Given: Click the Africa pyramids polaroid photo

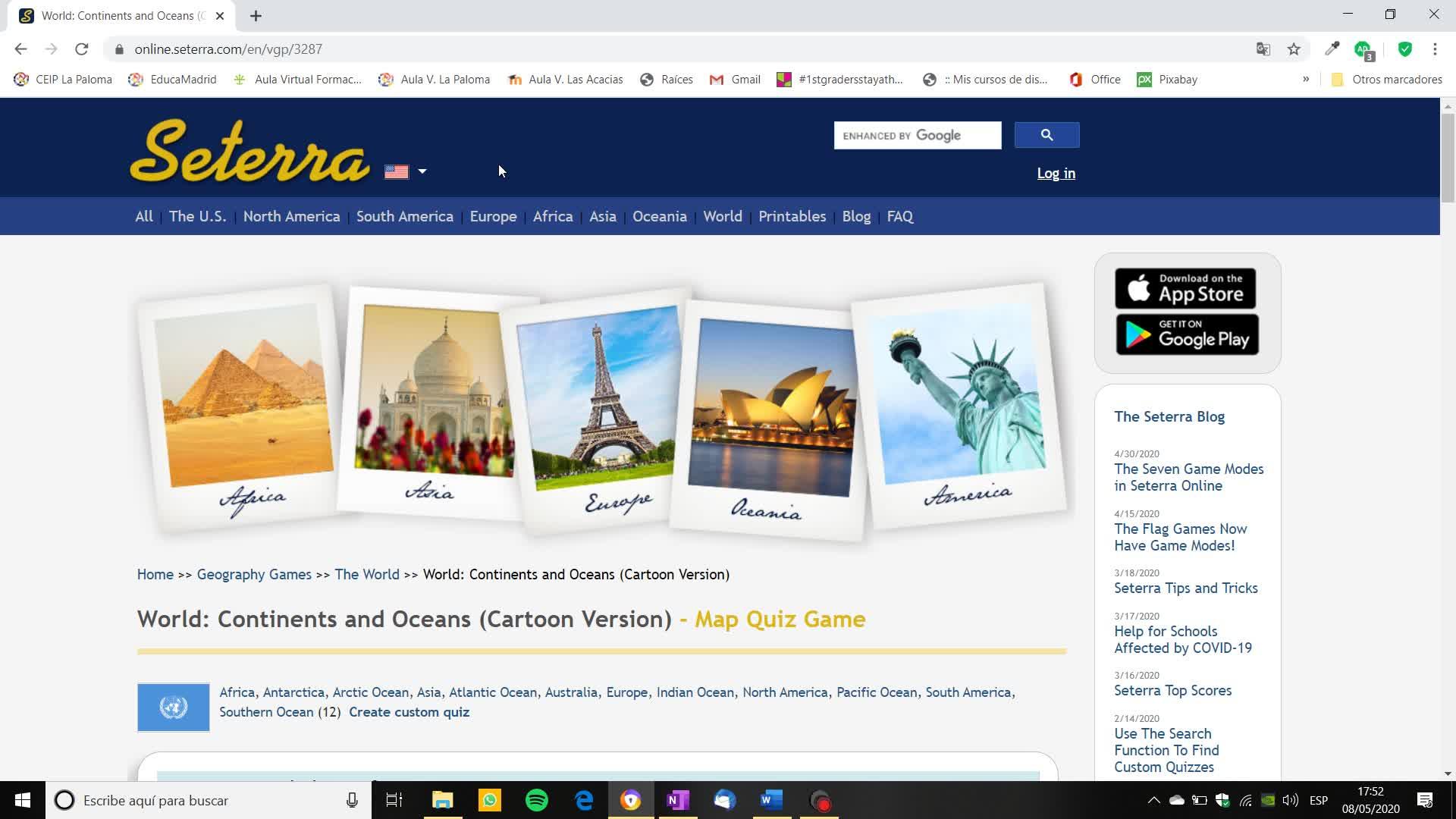Looking at the screenshot, I should (243, 394).
